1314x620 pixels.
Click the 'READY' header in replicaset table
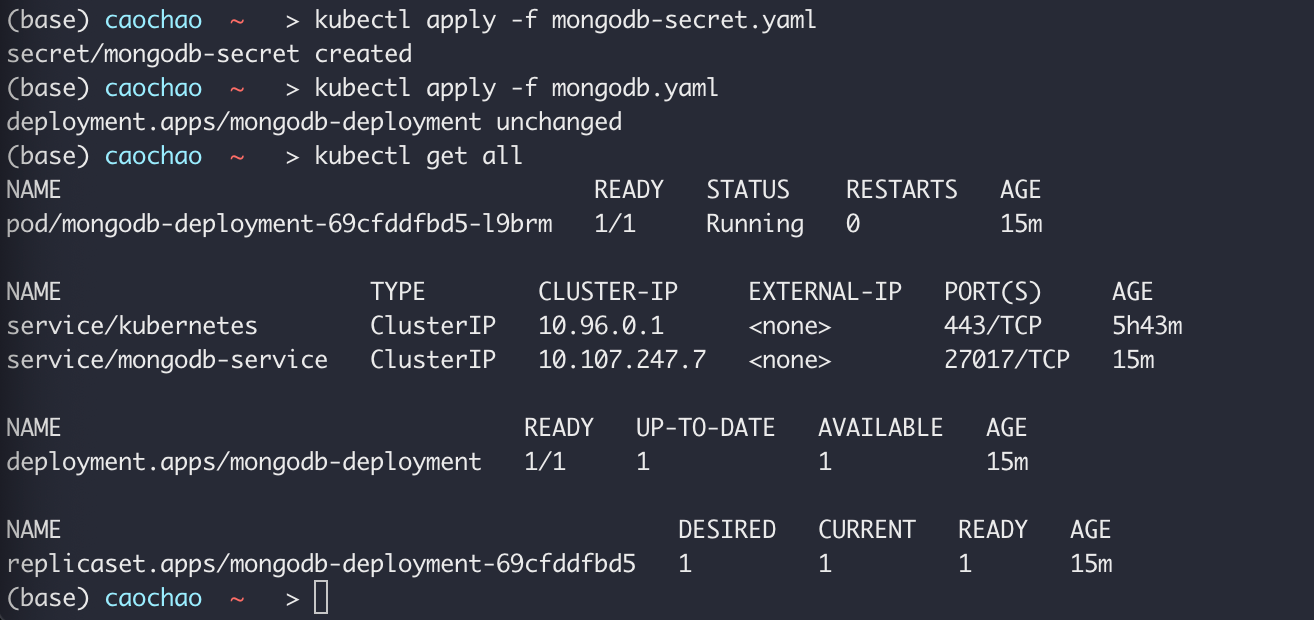993,530
